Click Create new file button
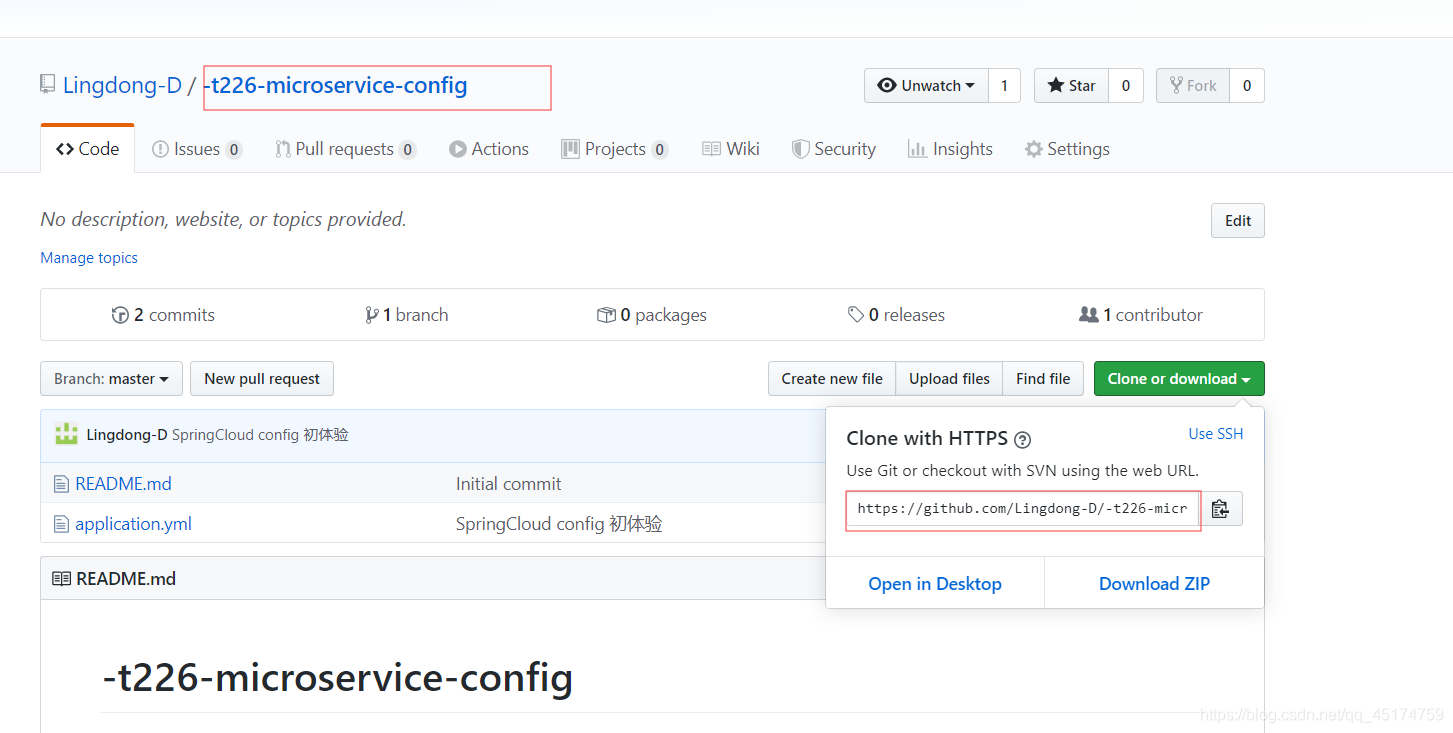Screen dimensions: 1453x733 pyautogui.click(x=832, y=379)
